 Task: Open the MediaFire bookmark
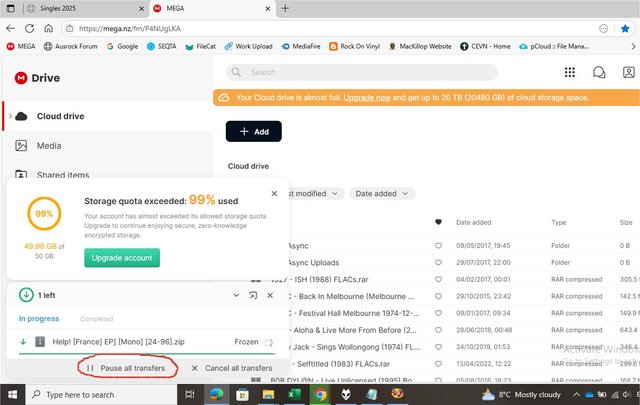[301, 46]
